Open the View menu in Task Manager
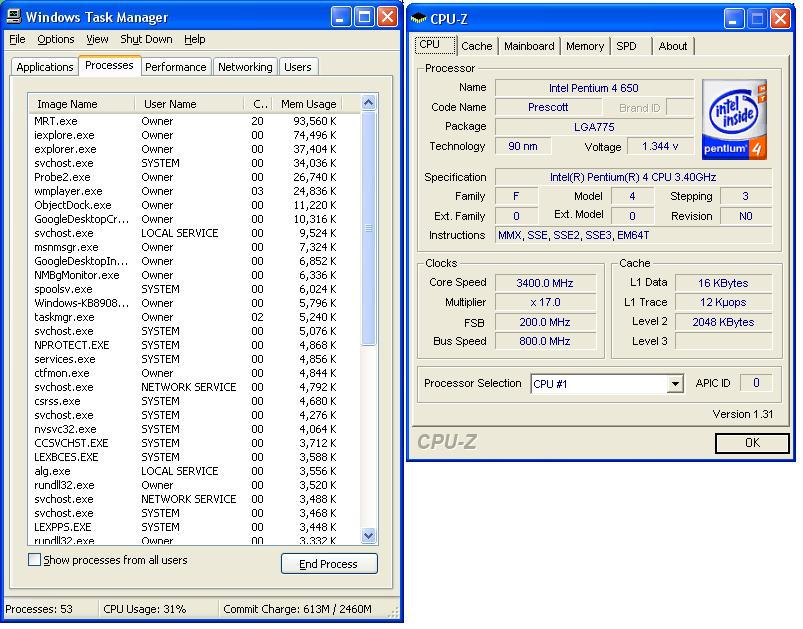The height and width of the screenshot is (629, 803). coord(97,39)
